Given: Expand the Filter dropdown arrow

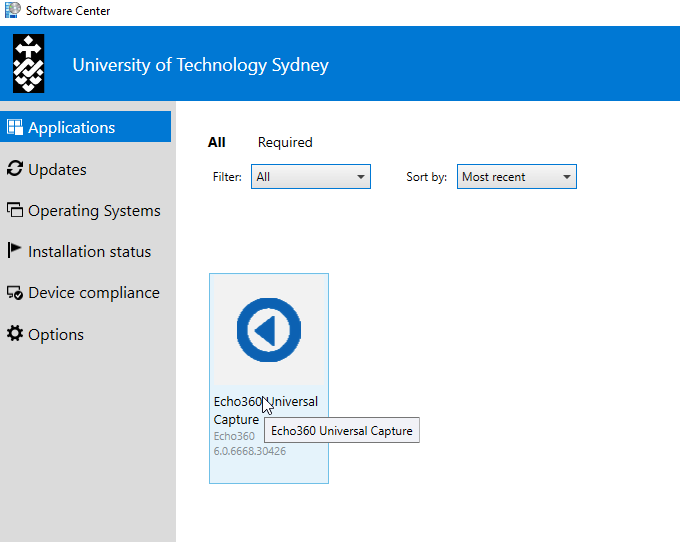Looking at the screenshot, I should tap(361, 177).
